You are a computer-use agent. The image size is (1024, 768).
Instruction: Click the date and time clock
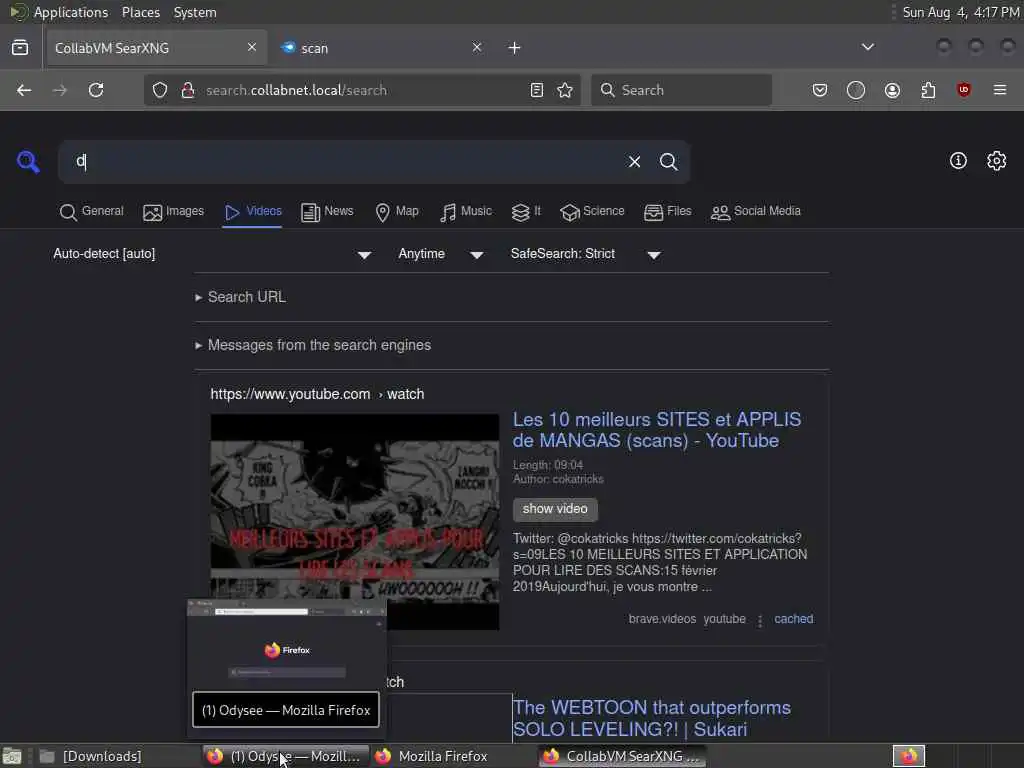(960, 12)
